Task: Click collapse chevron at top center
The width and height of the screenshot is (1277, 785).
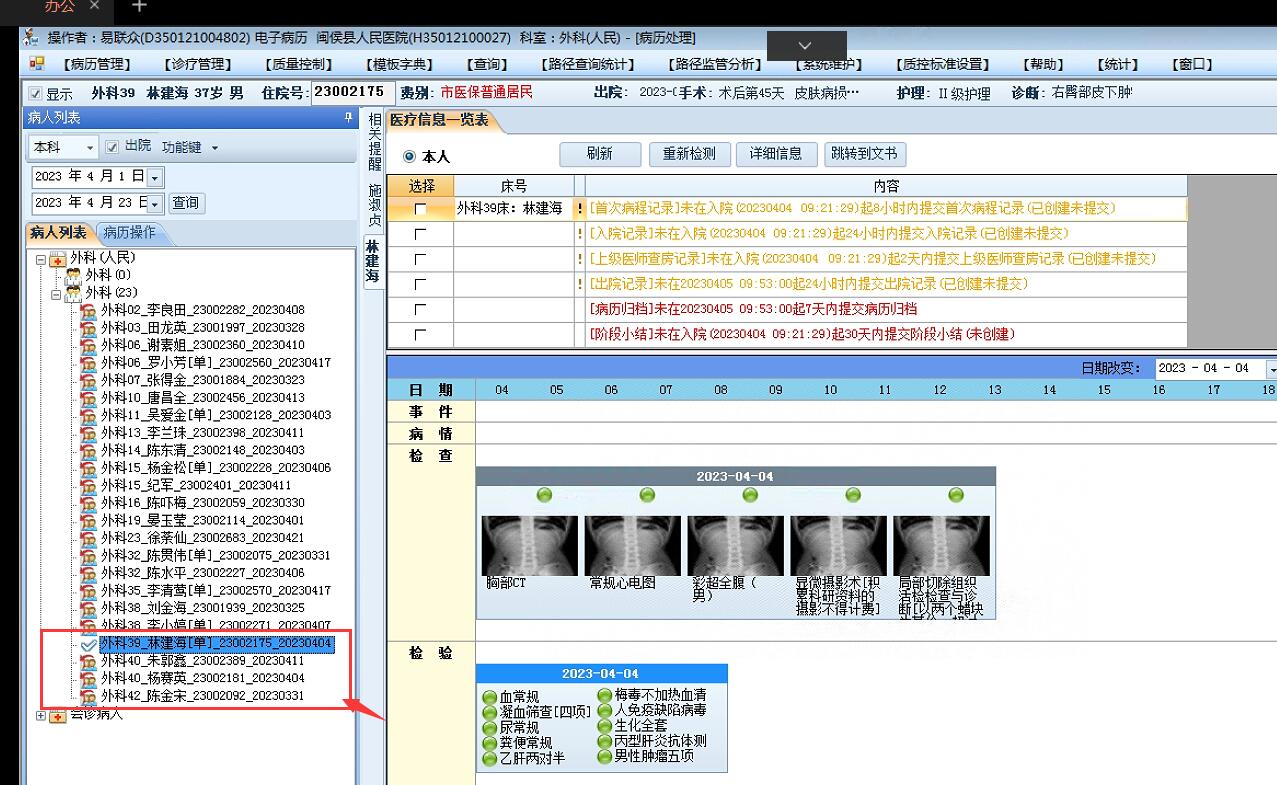Action: (806, 46)
